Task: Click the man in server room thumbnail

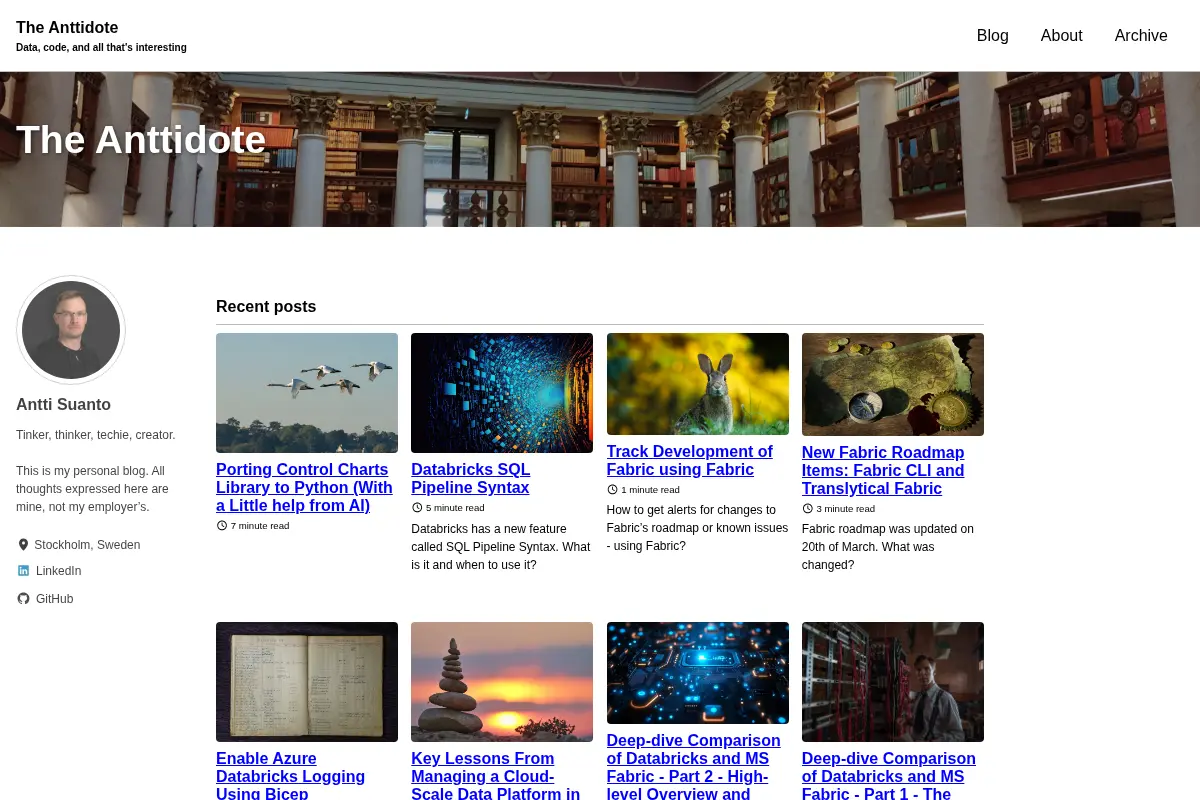Action: (893, 682)
